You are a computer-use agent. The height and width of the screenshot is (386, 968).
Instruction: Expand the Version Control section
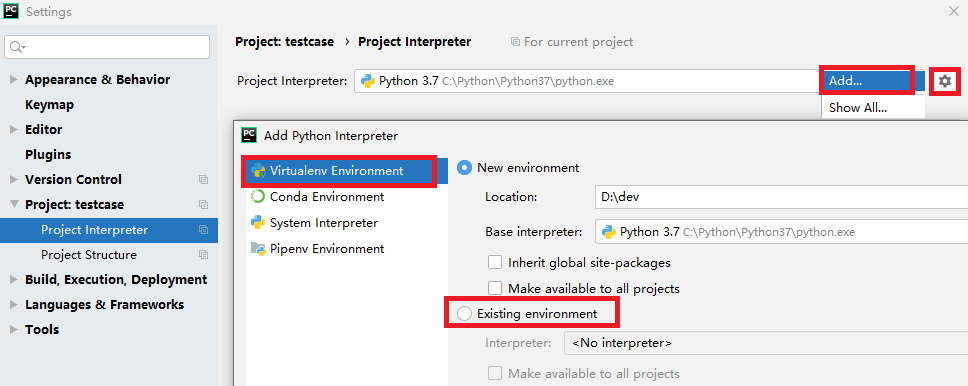14,180
